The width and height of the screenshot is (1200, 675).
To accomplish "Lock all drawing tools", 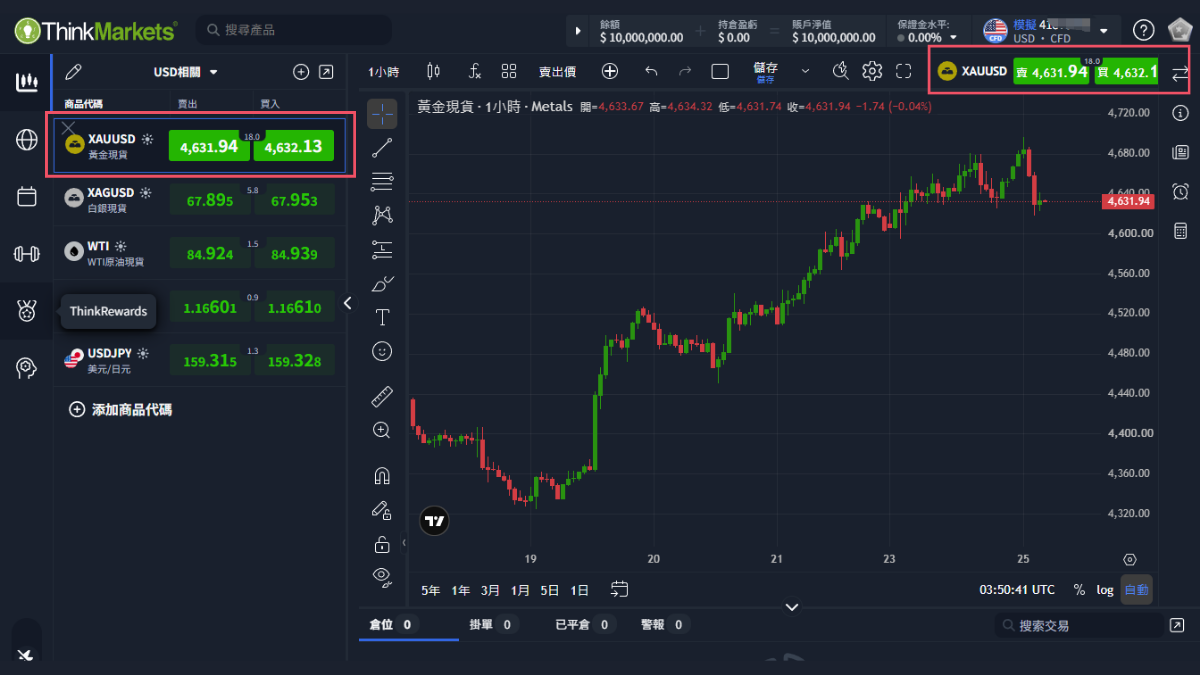I will pos(382,544).
